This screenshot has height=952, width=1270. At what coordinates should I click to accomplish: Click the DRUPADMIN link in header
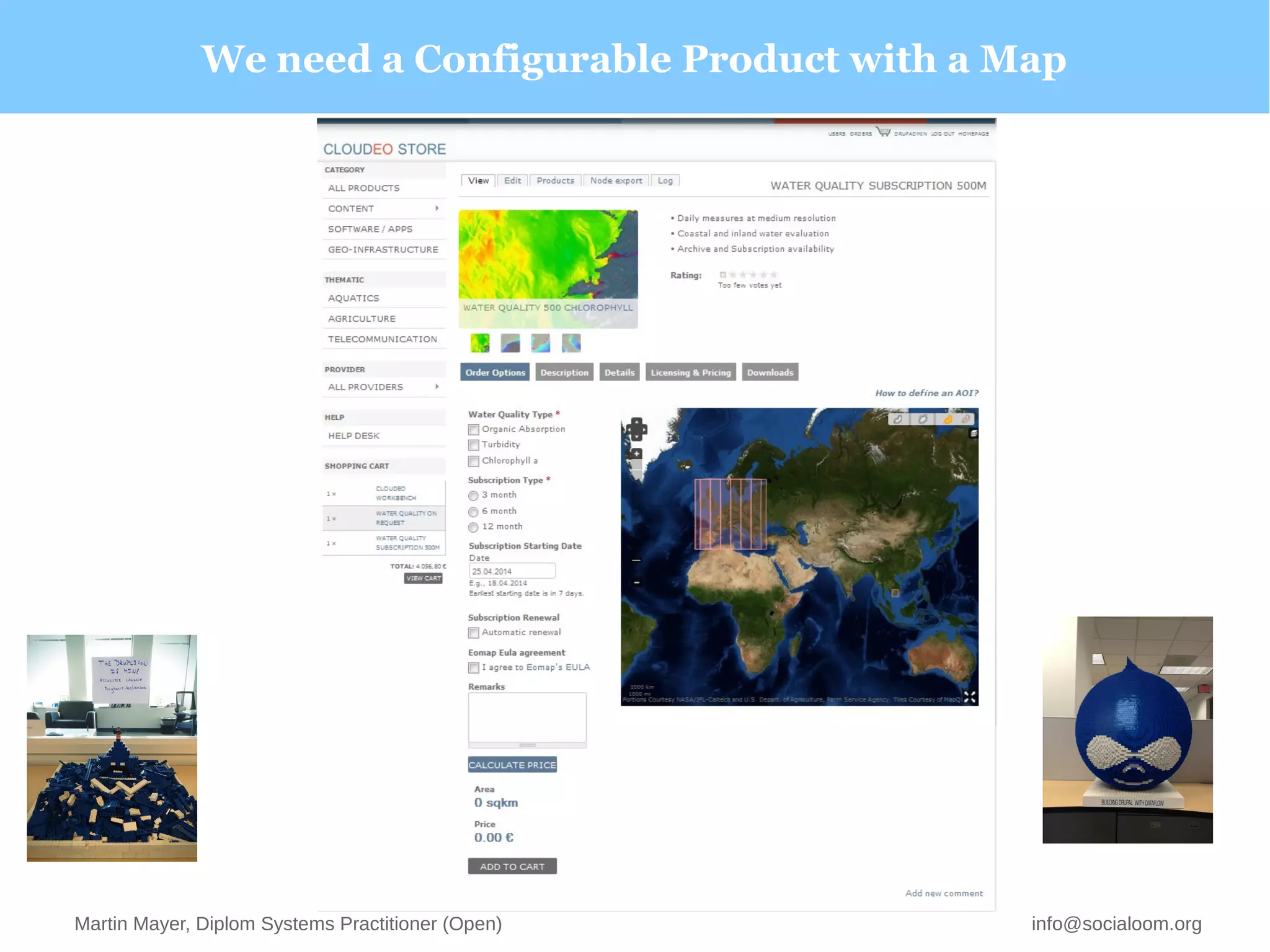(x=910, y=134)
